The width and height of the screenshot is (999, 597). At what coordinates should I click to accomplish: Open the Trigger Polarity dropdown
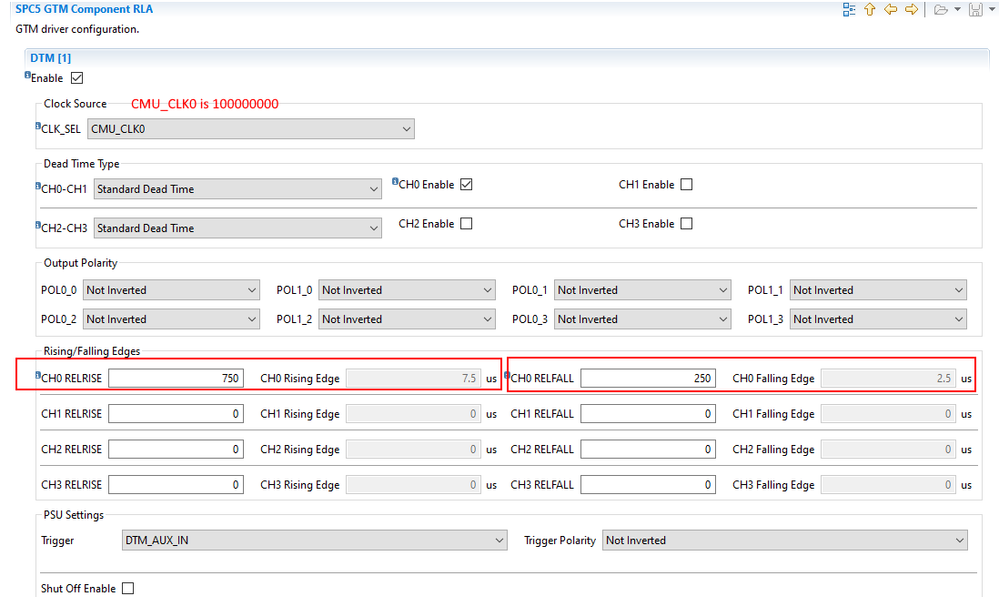(785, 540)
